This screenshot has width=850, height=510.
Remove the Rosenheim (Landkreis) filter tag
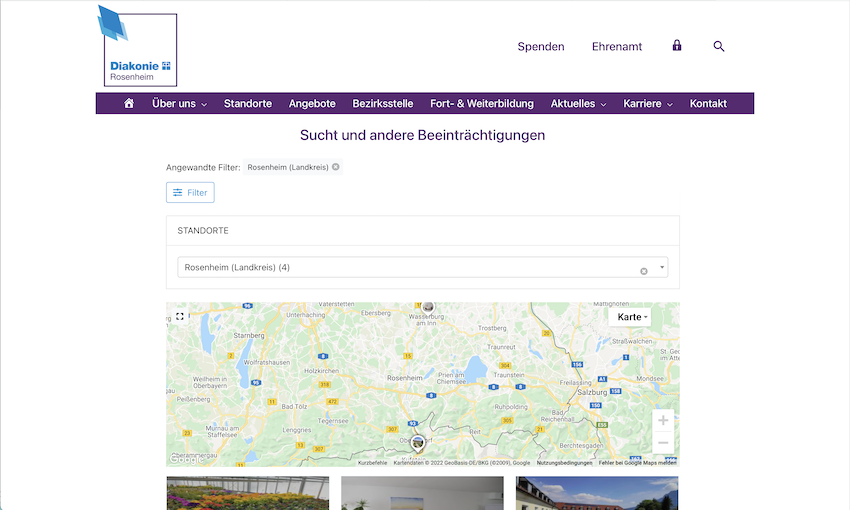pos(336,167)
